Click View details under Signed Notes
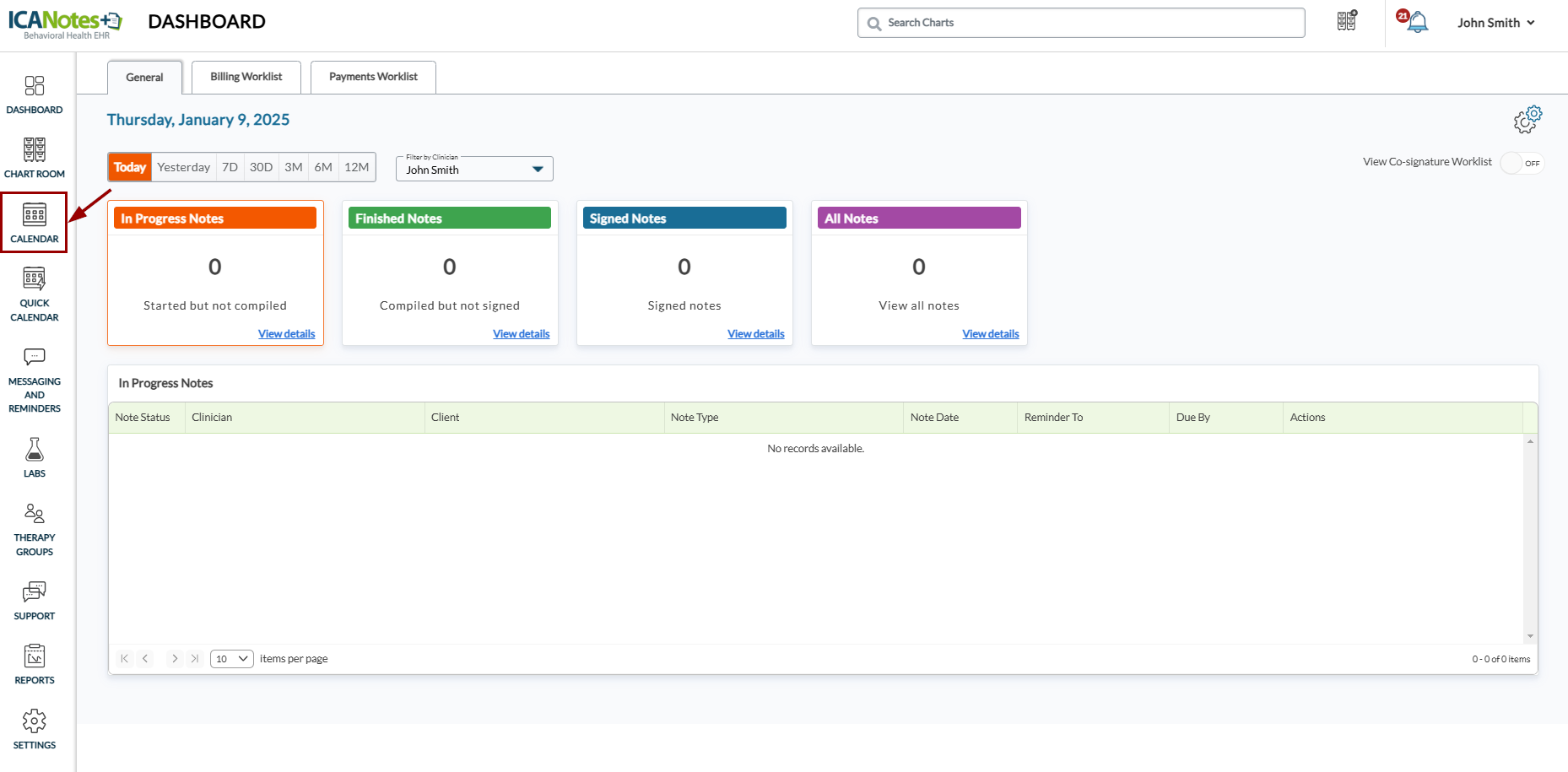This screenshot has width=1568, height=772. coord(755,334)
